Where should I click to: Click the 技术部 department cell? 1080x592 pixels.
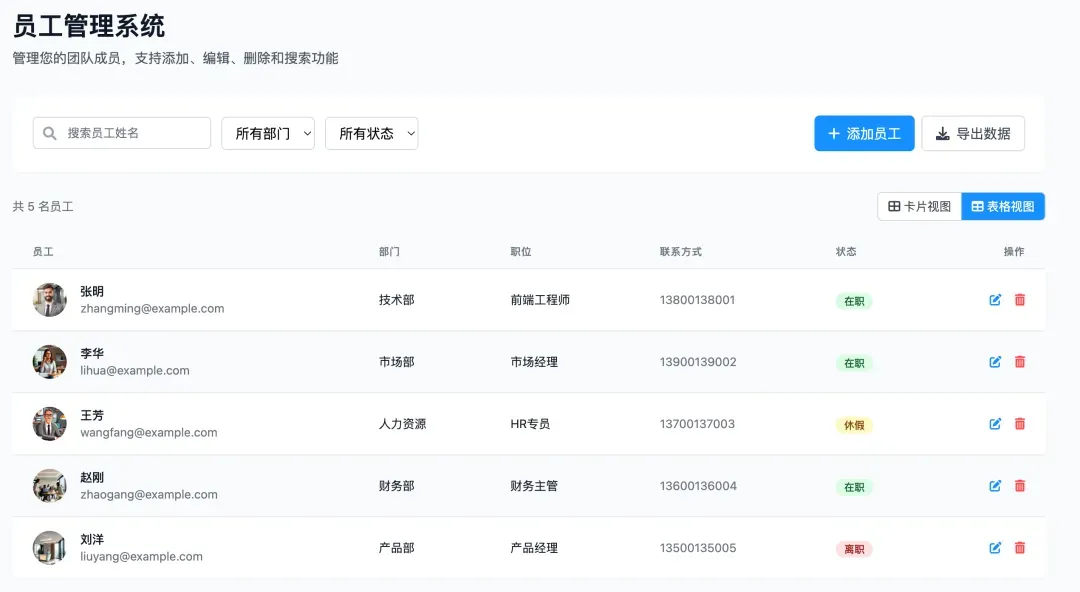coord(397,300)
